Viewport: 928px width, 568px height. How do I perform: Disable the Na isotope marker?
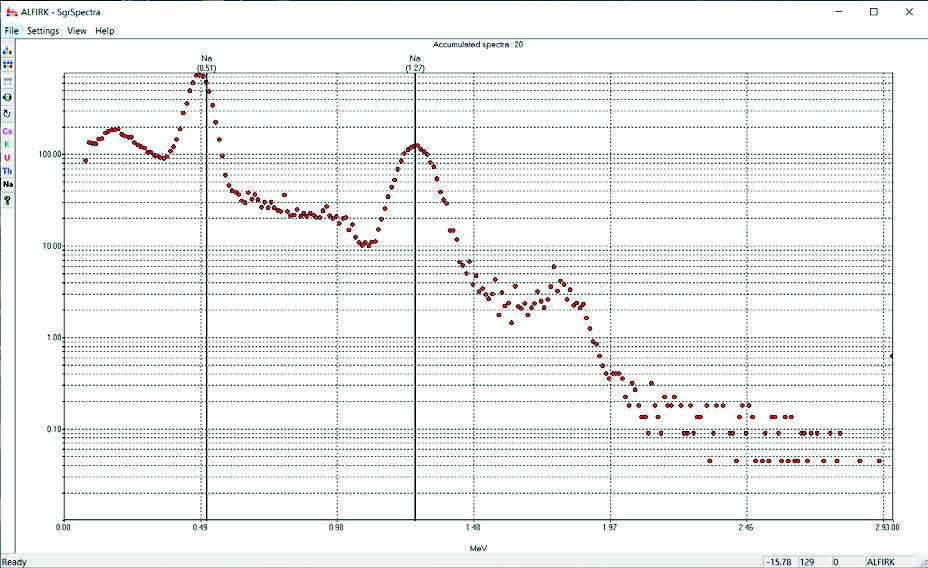click(x=8, y=185)
